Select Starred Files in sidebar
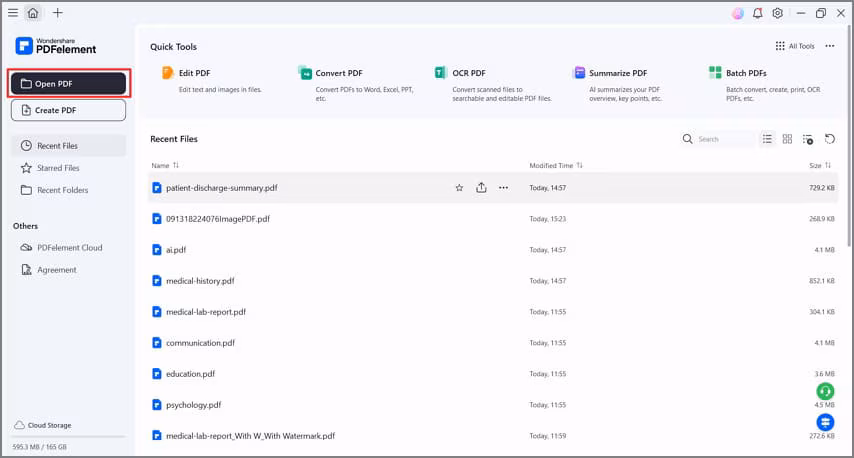This screenshot has width=854, height=458. (69, 168)
